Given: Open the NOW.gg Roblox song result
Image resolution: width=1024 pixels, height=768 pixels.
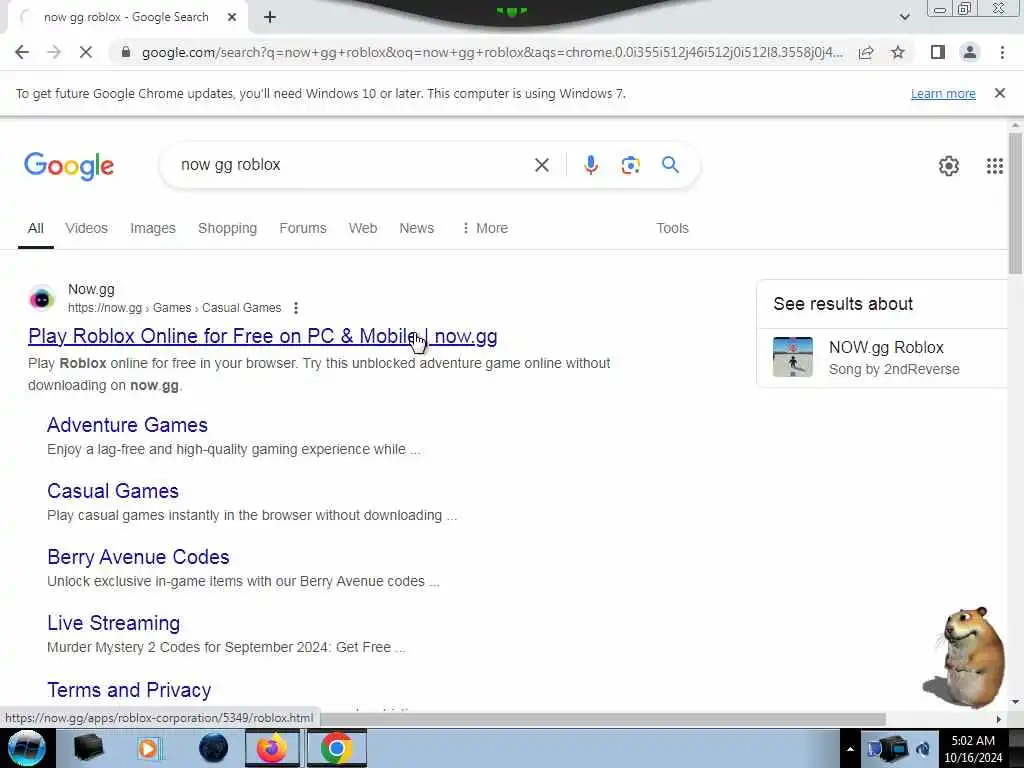Looking at the screenshot, I should 886,347.
